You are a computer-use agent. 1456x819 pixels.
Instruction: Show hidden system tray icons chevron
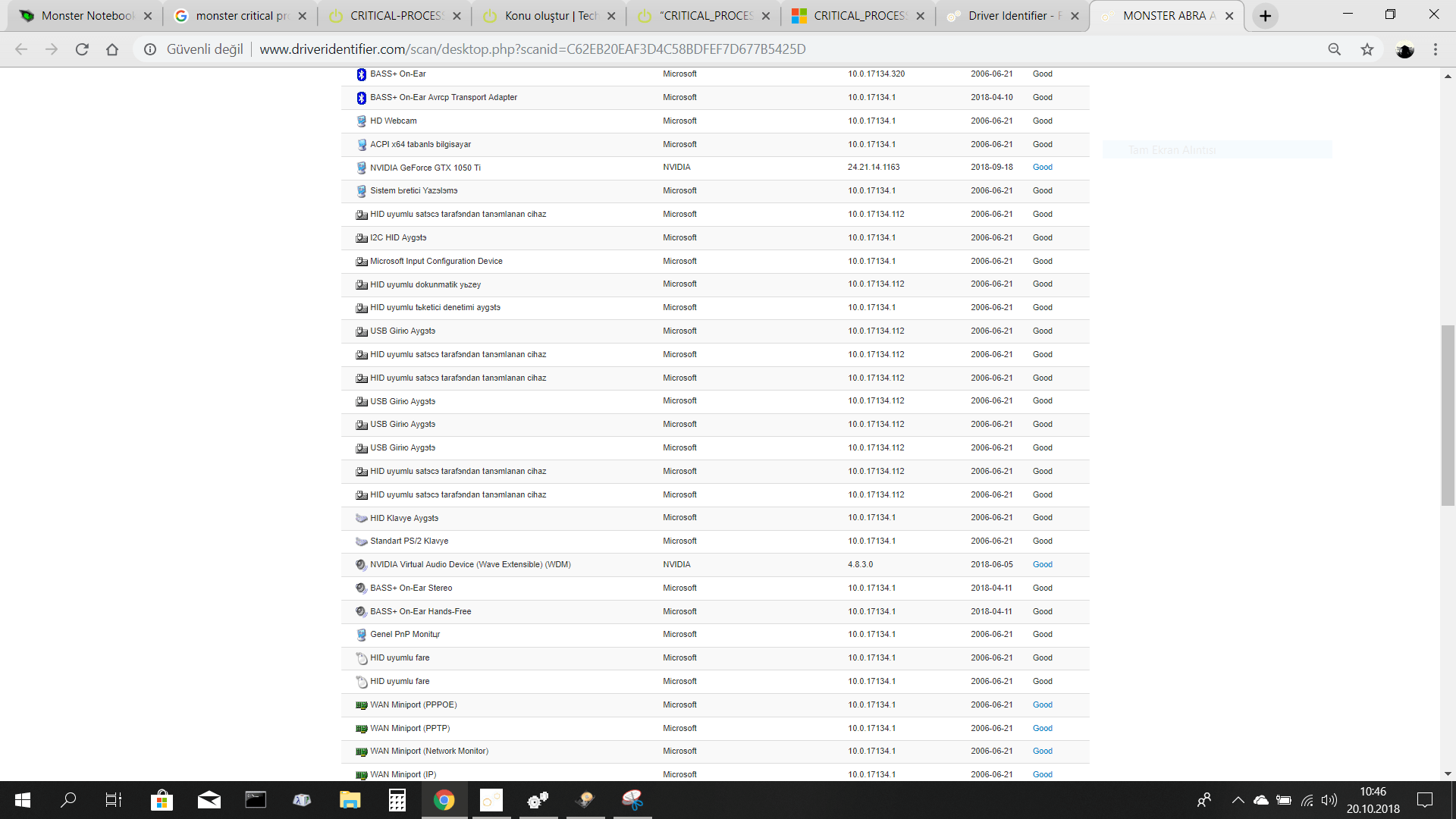[1238, 800]
